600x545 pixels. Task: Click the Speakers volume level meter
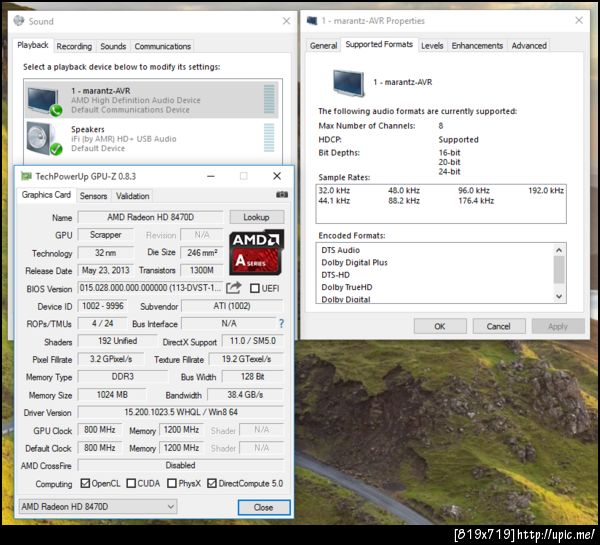269,138
